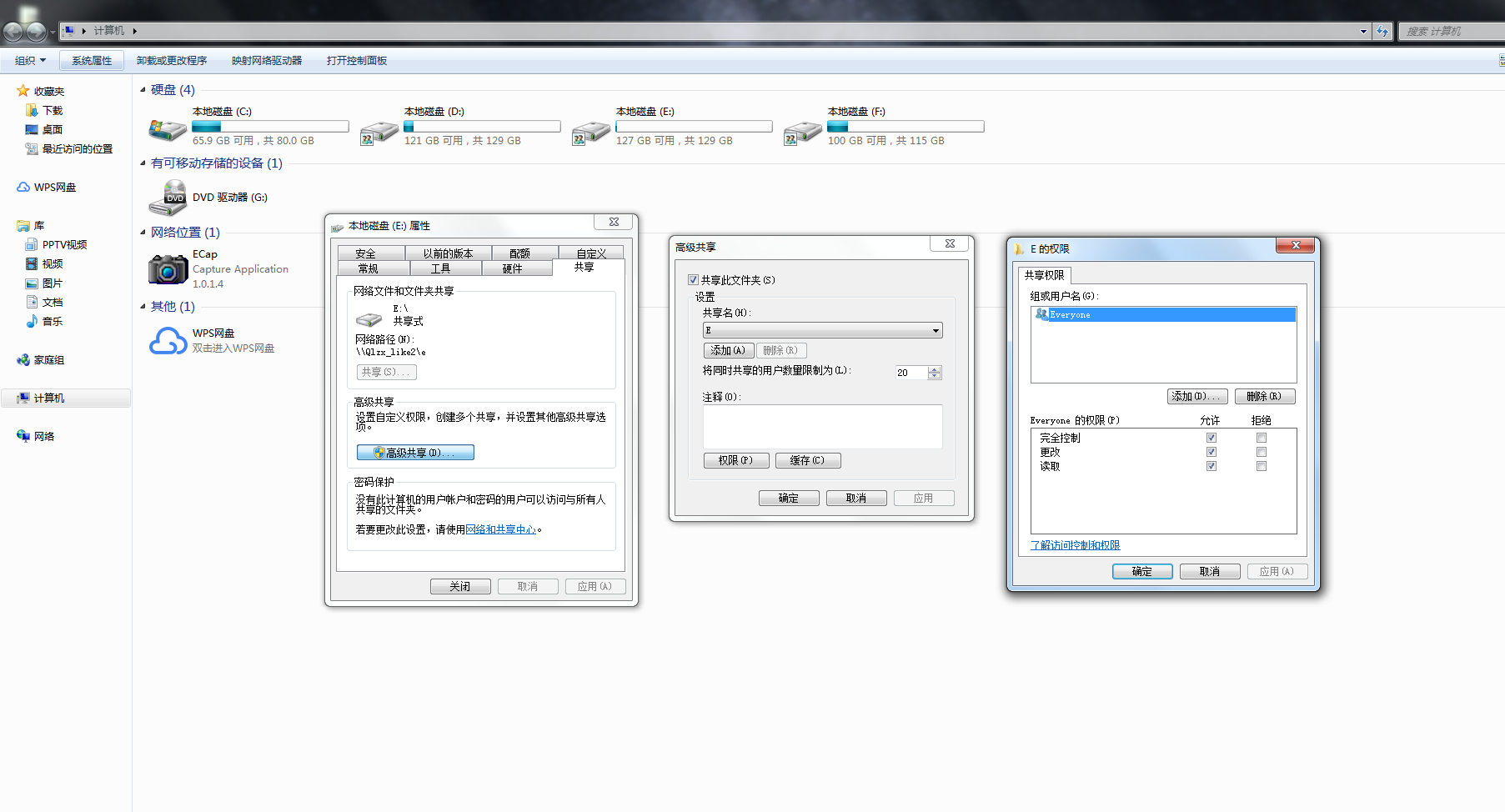Viewport: 1505px width, 812px height.
Task: Switch to the Hardware tab in properties
Action: 512,268
